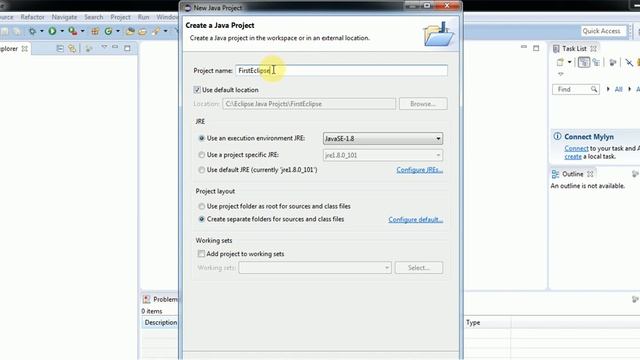Click the search magnifier in Task List Find

point(594,89)
